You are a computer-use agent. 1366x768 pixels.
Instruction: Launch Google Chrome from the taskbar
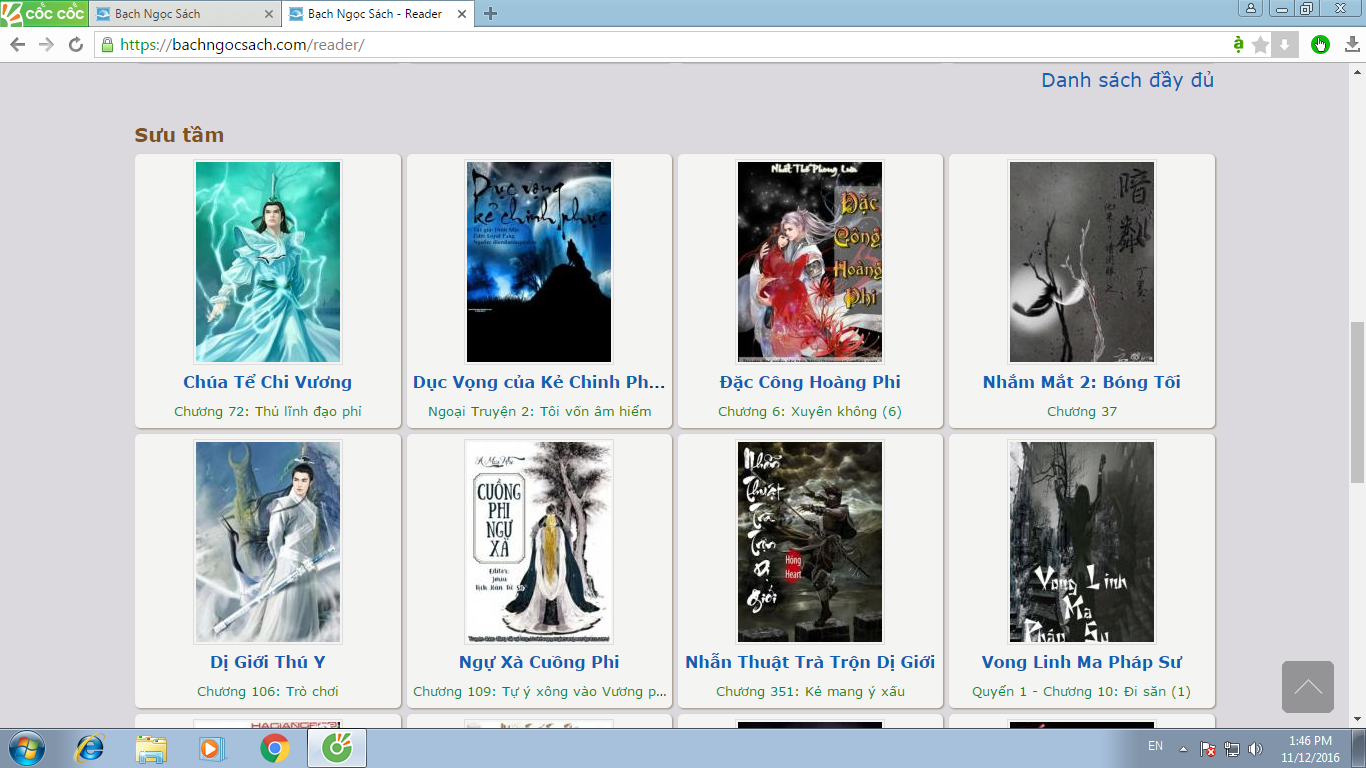click(x=275, y=748)
